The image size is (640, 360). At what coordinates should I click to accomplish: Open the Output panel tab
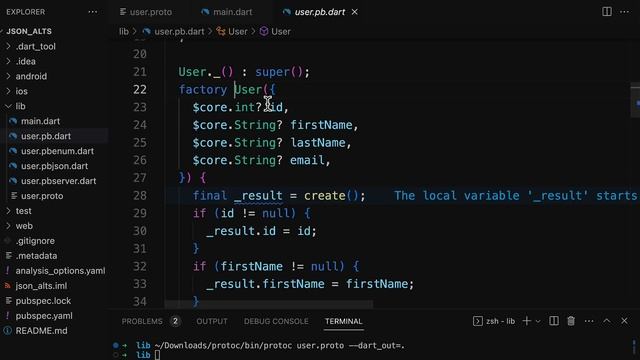coord(212,321)
